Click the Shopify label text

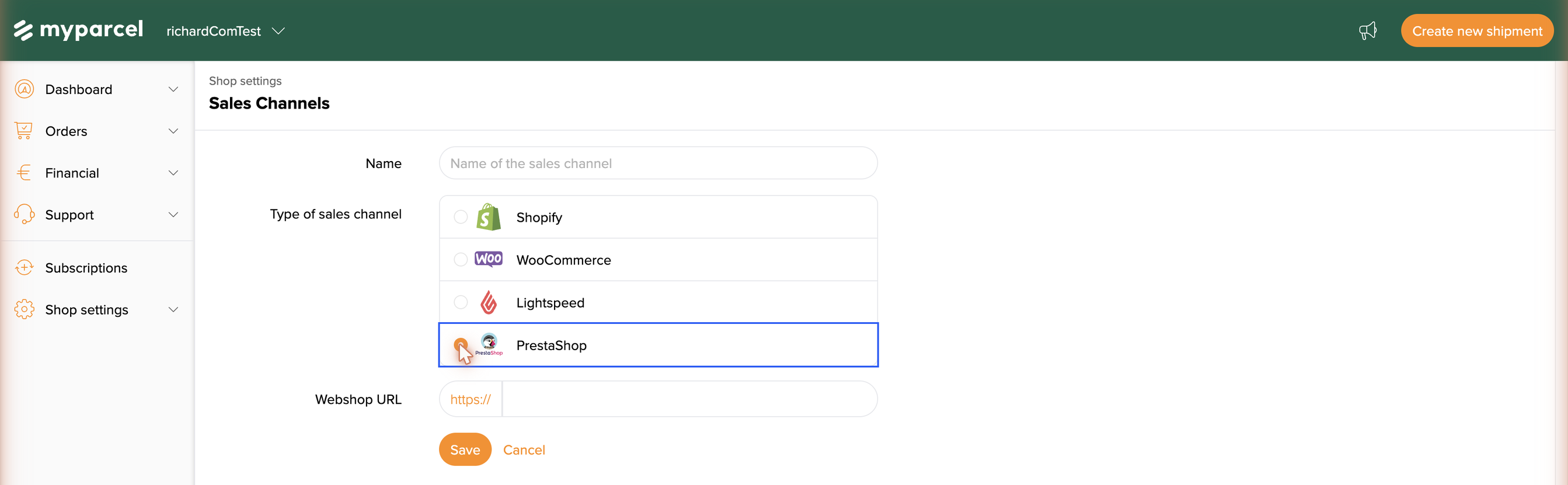(539, 217)
